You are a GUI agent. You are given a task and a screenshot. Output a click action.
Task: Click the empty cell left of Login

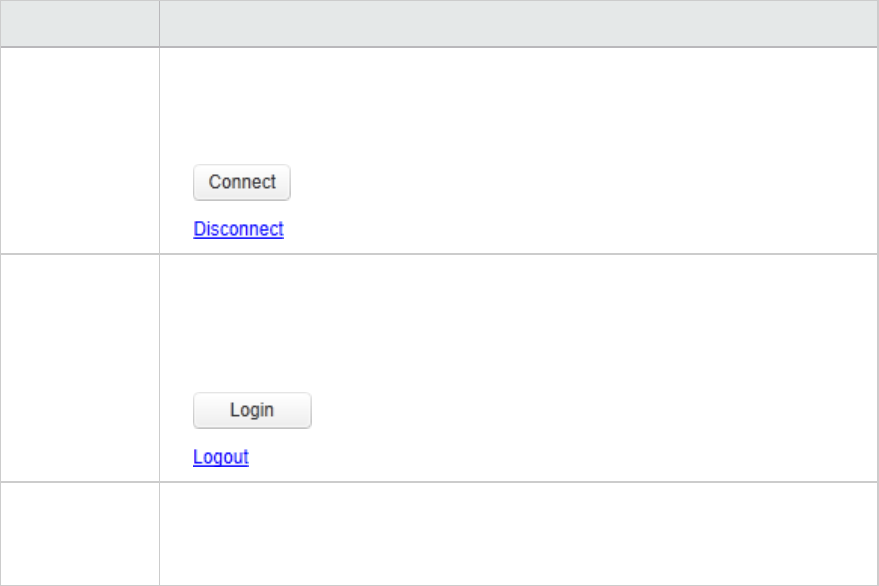[x=80, y=368]
